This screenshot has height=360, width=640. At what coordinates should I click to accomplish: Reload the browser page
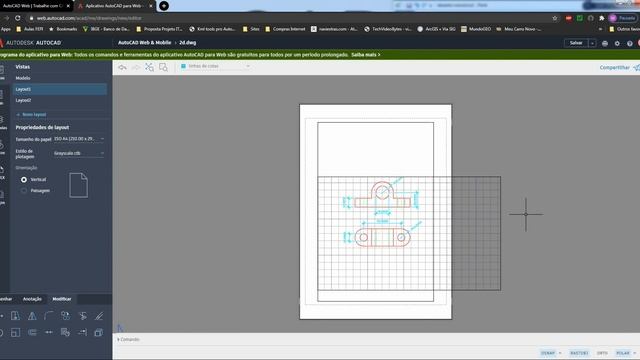(x=18, y=18)
